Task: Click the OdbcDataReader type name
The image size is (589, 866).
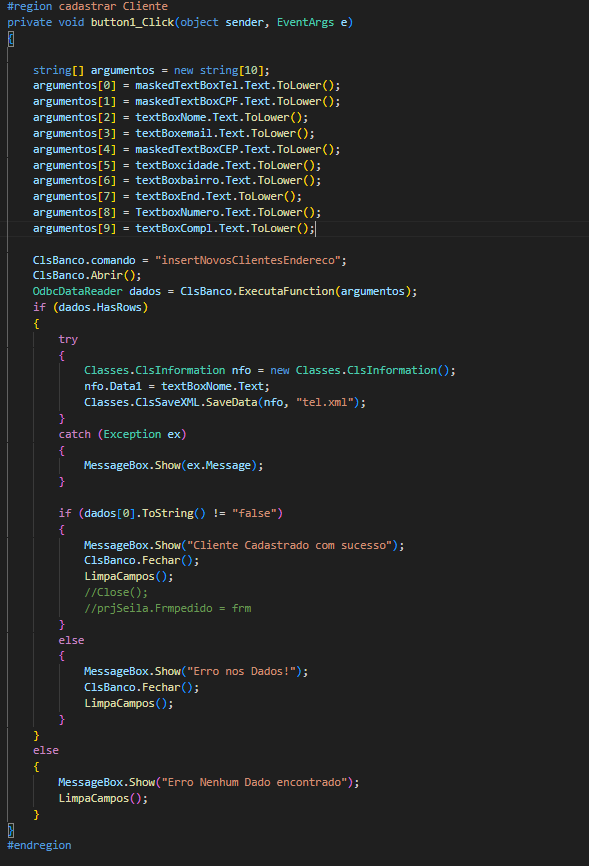Action: coord(77,292)
